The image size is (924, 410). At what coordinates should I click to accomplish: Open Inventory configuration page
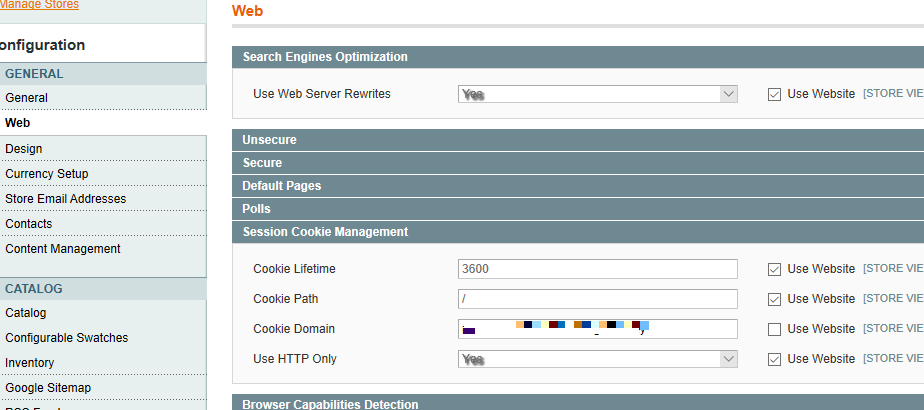tap(30, 363)
